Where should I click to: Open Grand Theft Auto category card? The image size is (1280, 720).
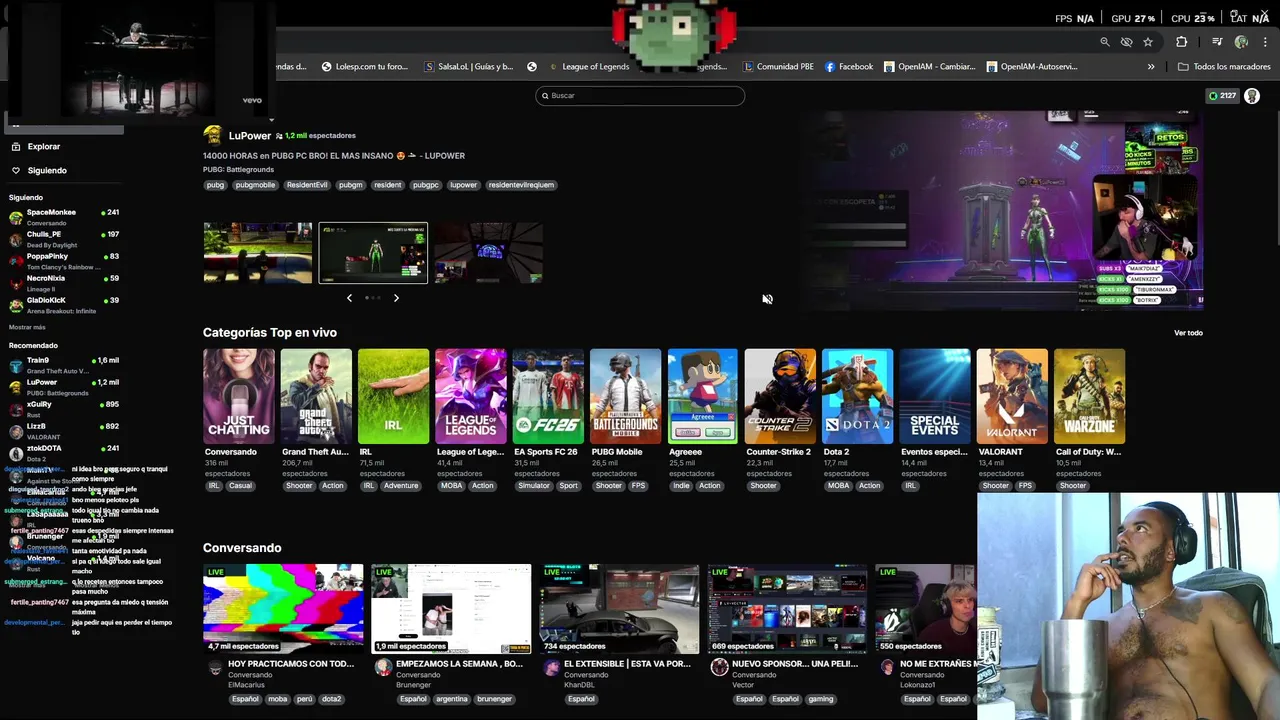pyautogui.click(x=316, y=396)
